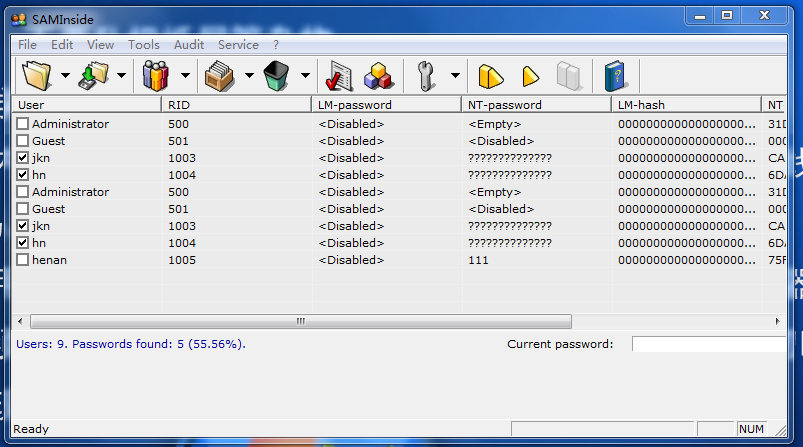Image resolution: width=803 pixels, height=447 pixels.
Task: Expand the arrow beside the users group icon
Action: (x=185, y=76)
